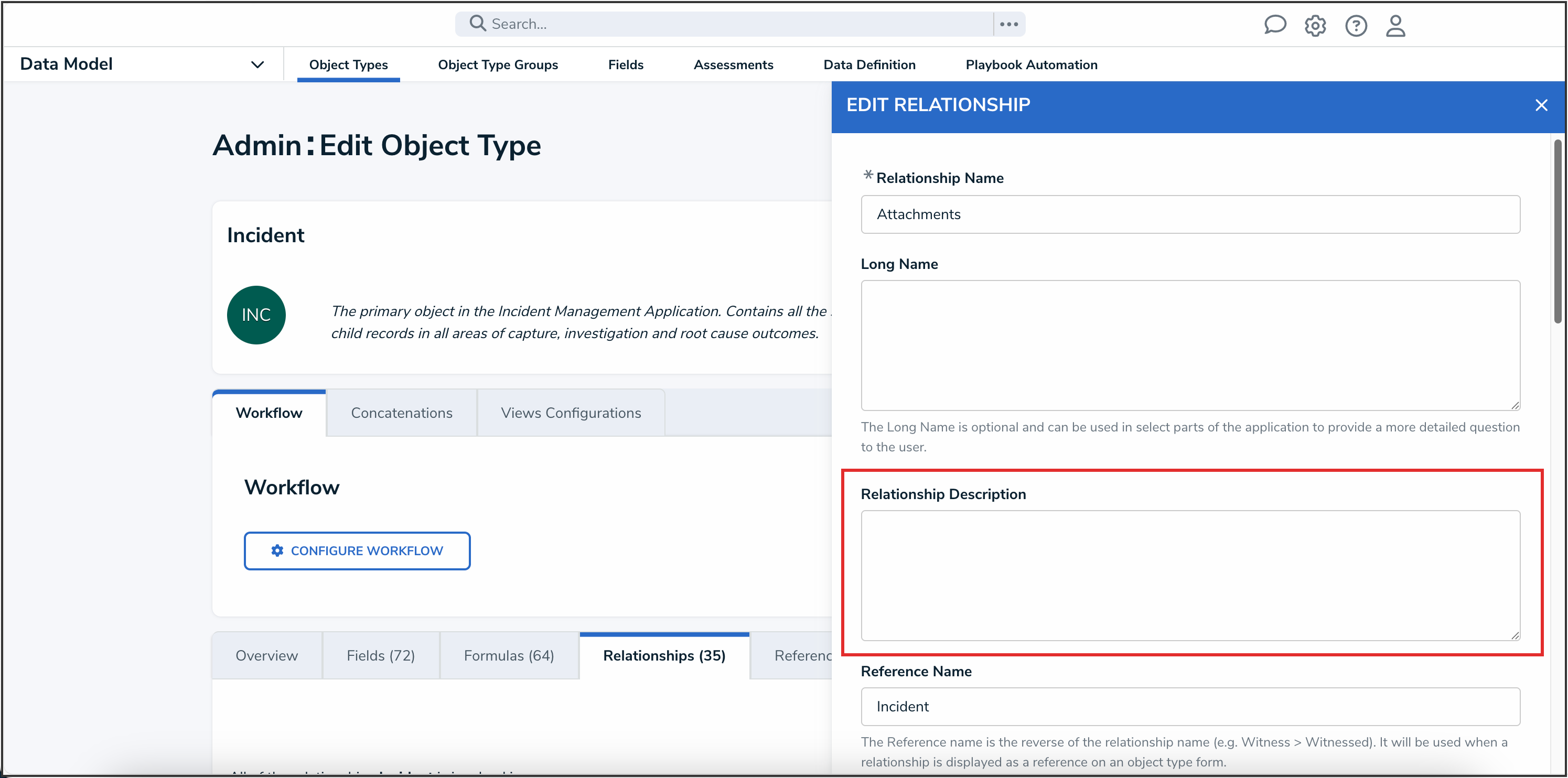Open the Formulas (64) tab
This screenshot has height=778, width=1568.
click(509, 656)
